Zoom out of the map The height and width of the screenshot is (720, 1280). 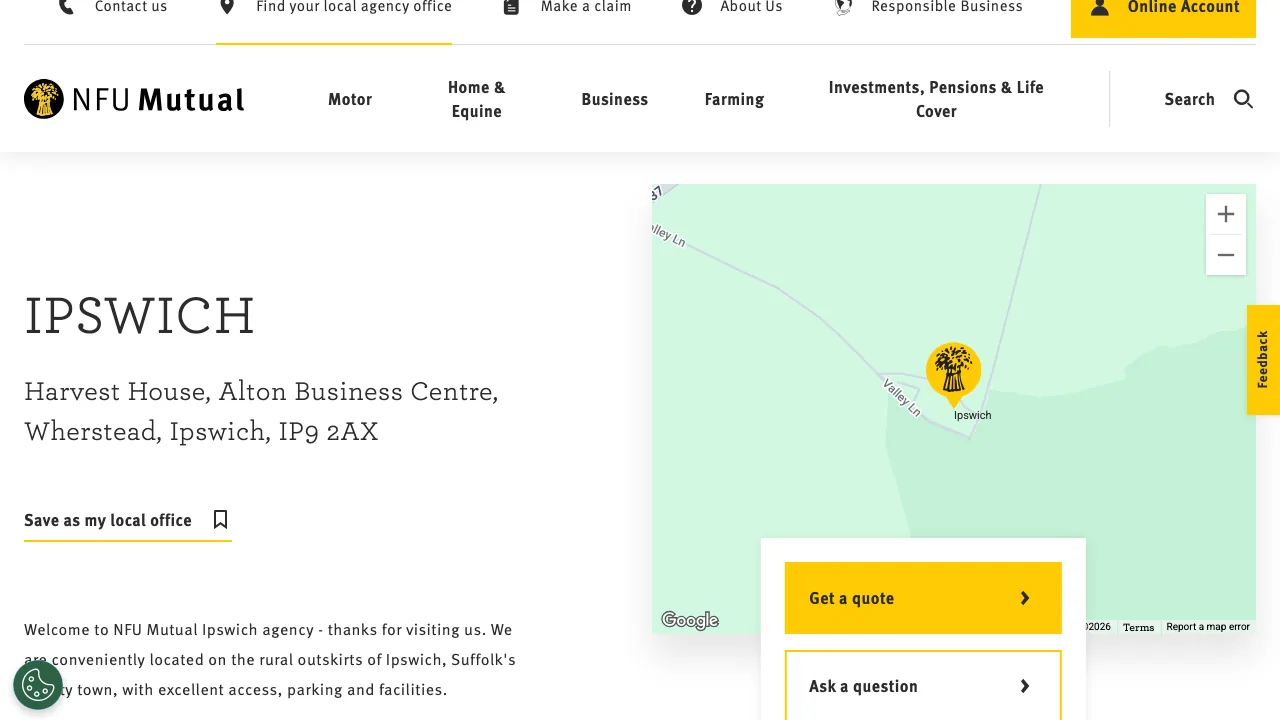(1226, 255)
